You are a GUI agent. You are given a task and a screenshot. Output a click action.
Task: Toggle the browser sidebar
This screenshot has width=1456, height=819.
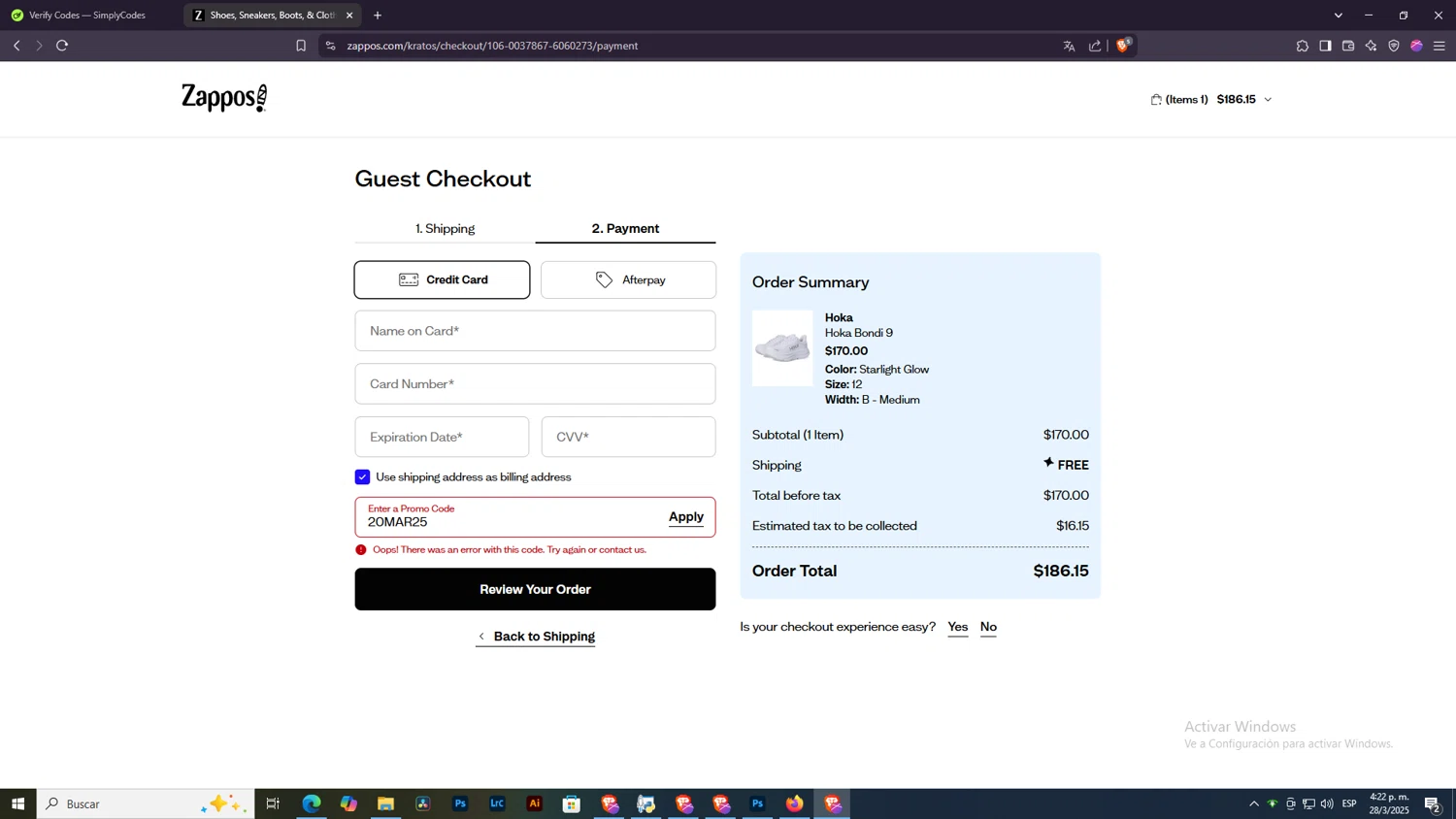pos(1325,46)
